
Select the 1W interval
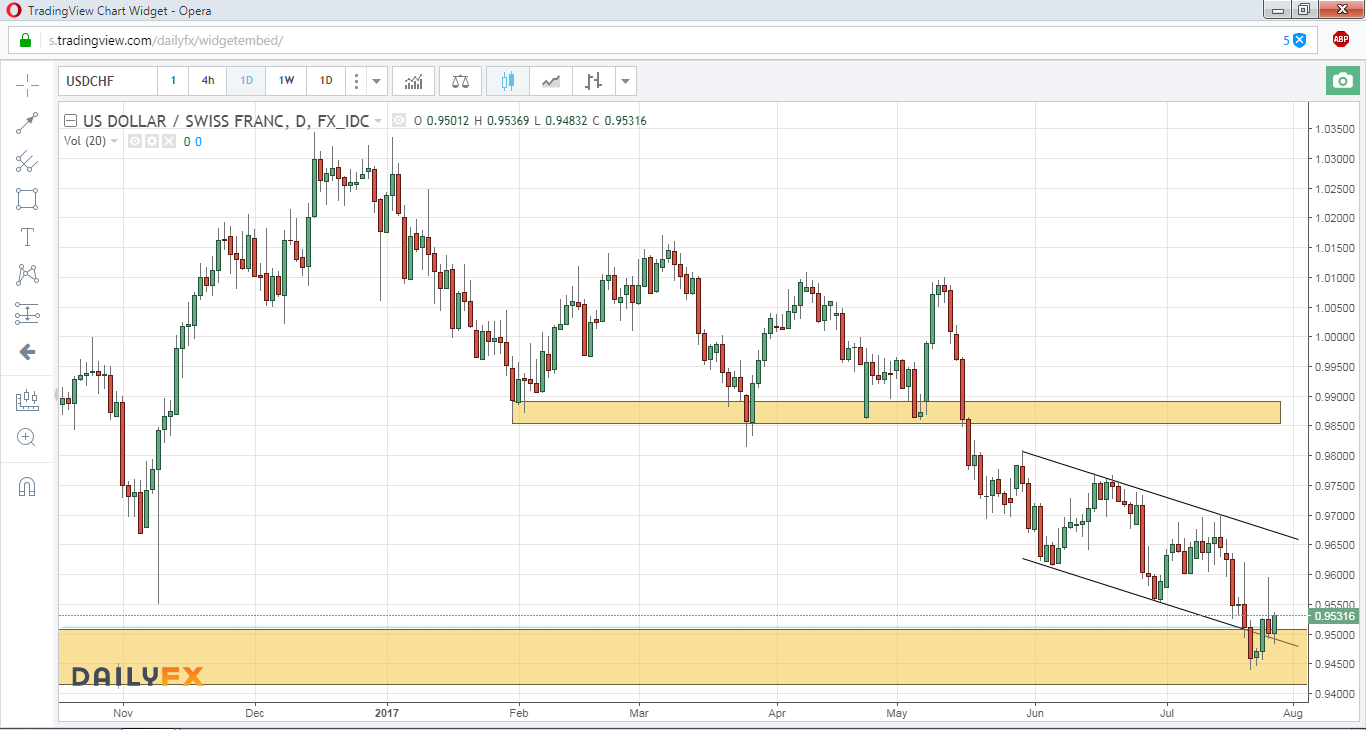coord(286,81)
